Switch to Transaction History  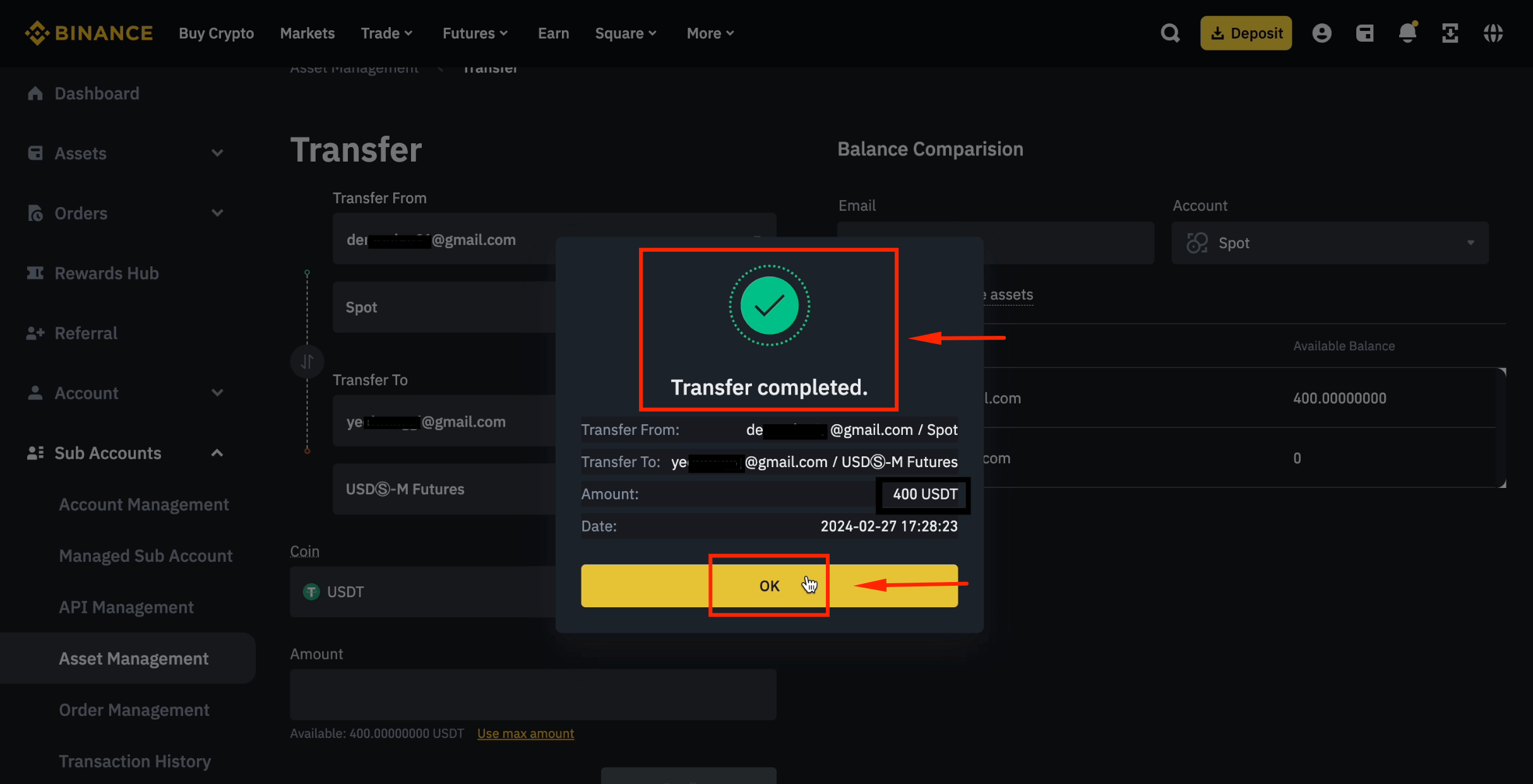point(135,761)
